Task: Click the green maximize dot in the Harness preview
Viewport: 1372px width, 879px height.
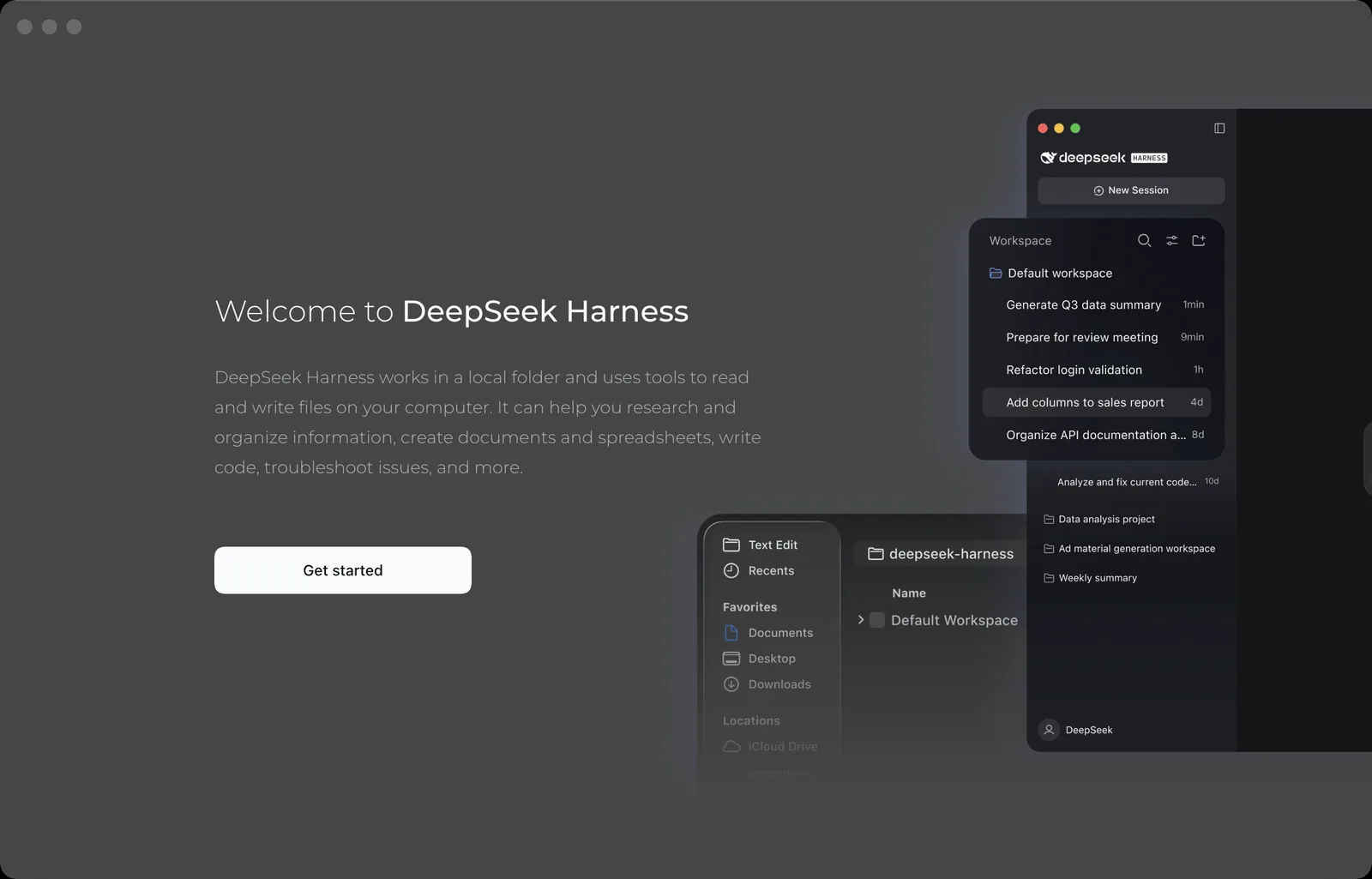Action: [1075, 129]
